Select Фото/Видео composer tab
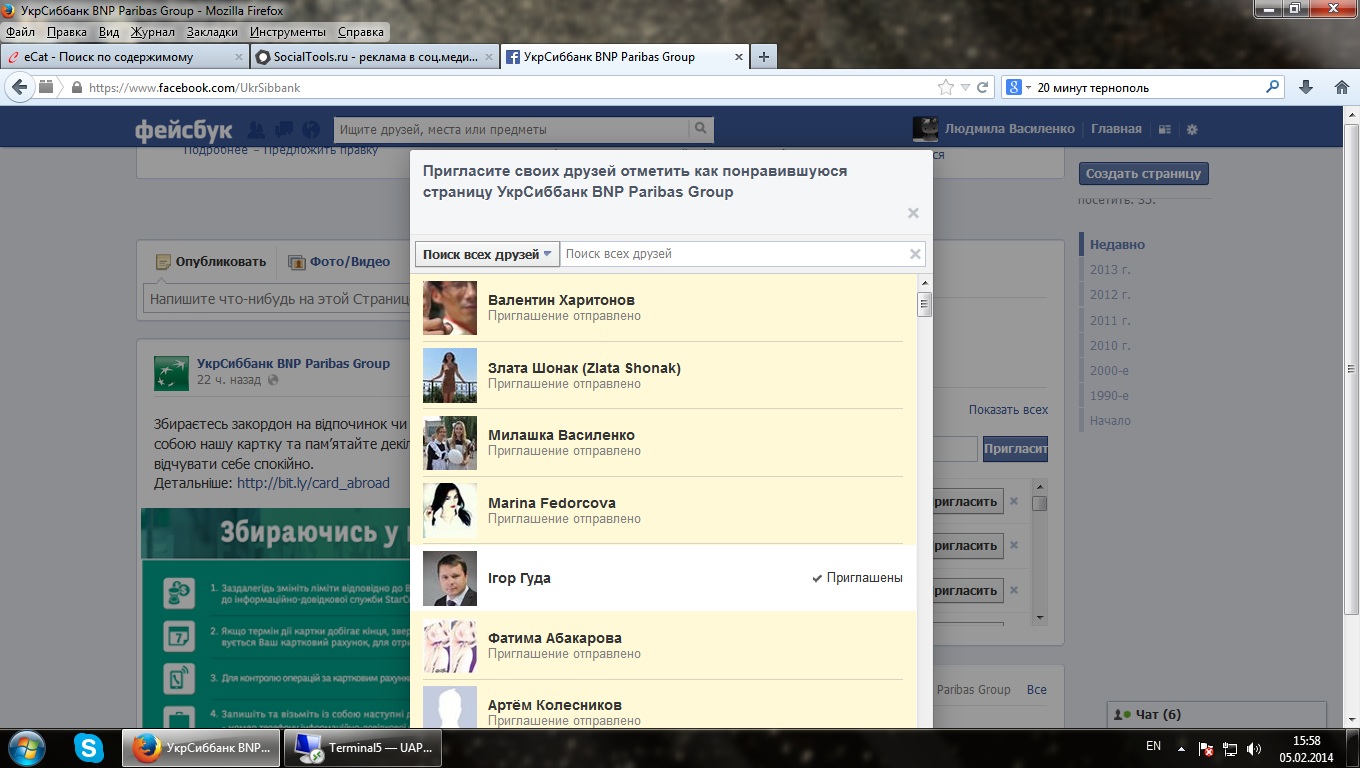This screenshot has width=1360, height=768. coord(339,262)
